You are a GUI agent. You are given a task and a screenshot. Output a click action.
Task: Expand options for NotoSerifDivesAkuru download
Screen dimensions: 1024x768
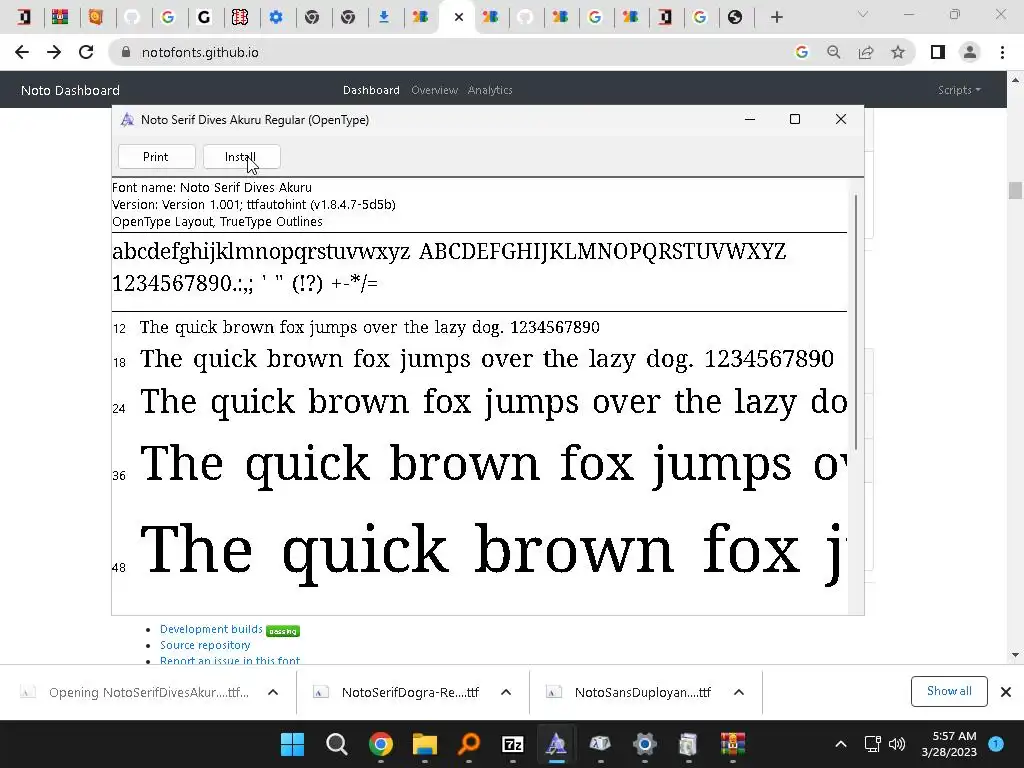(x=273, y=692)
